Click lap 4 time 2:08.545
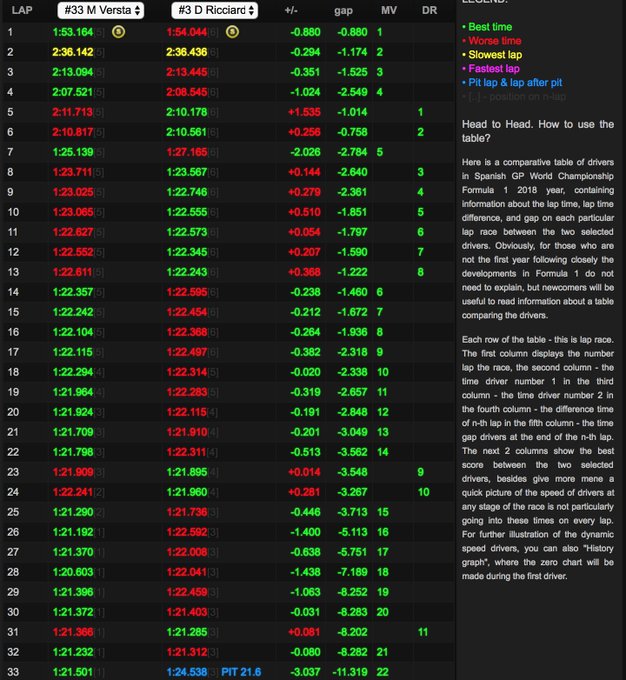Viewport: 626px width, 680px height. coord(187,92)
